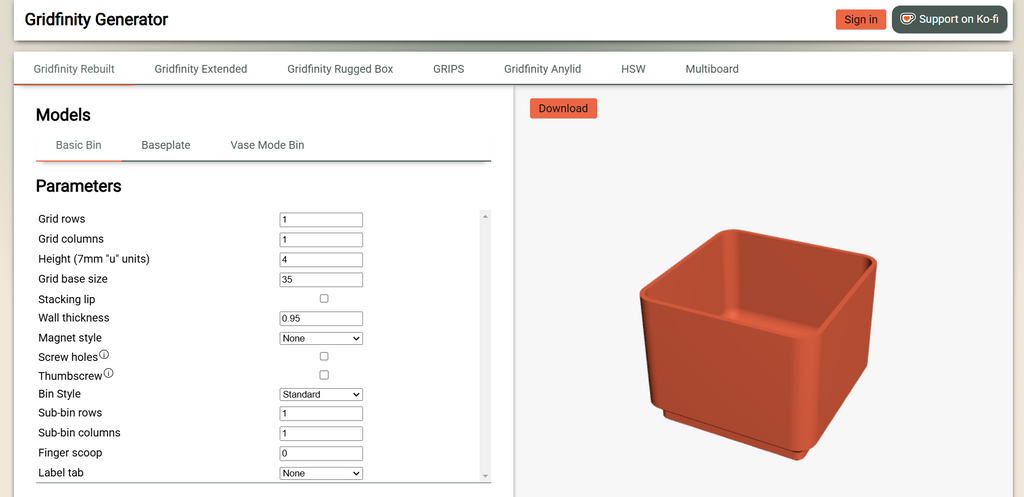
Task: Click the Gridfinity Generator title
Action: (x=96, y=20)
